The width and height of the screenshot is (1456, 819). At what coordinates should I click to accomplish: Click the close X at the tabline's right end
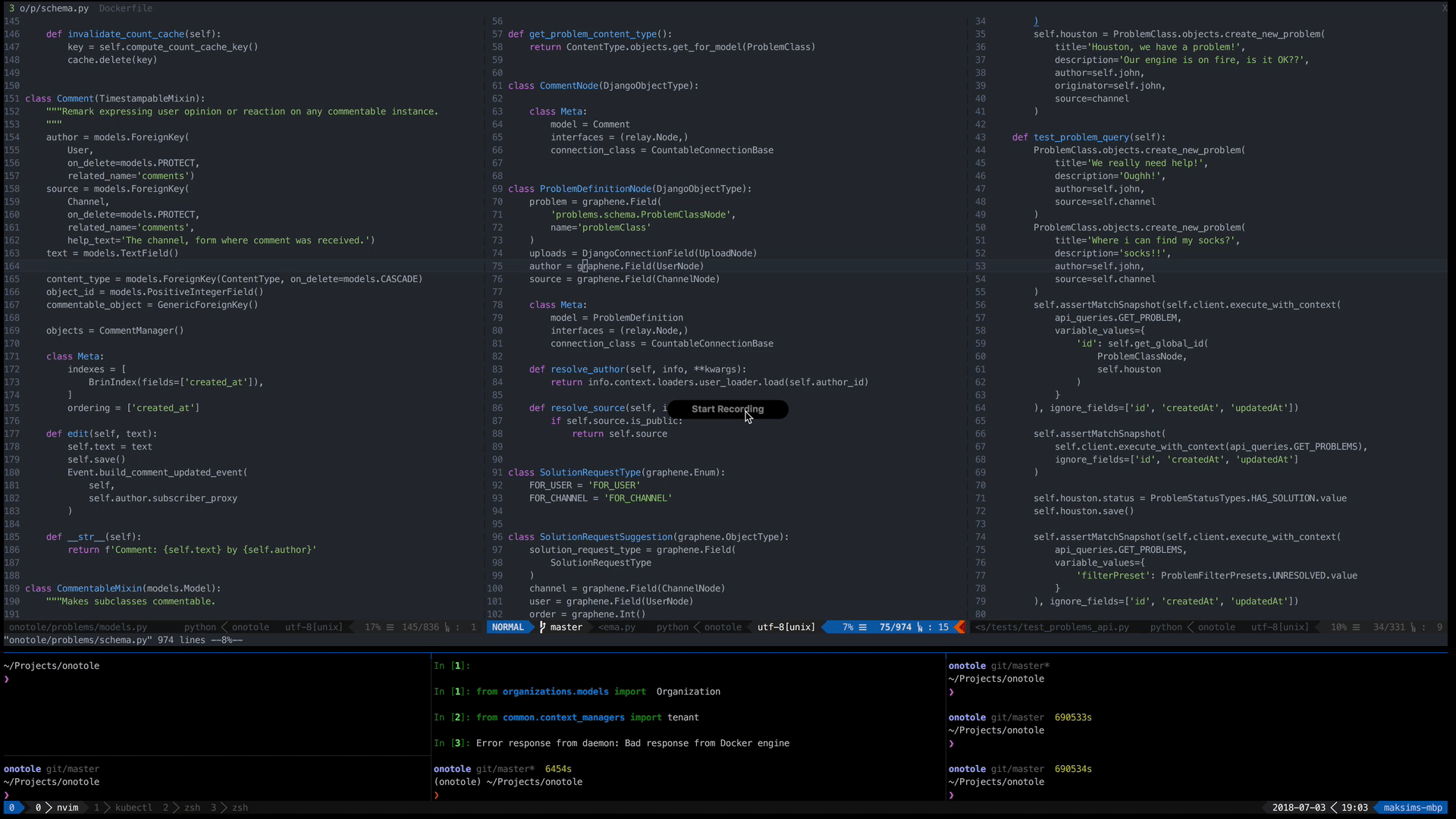(1444, 8)
